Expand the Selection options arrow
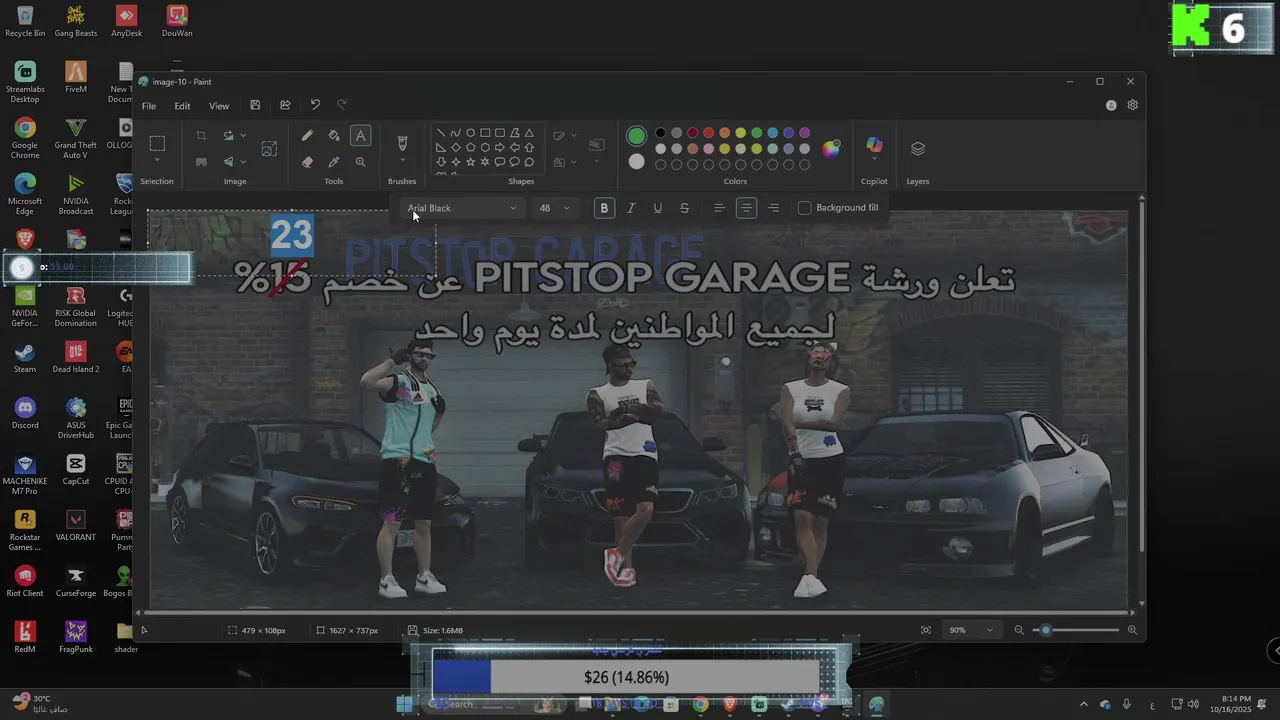The height and width of the screenshot is (720, 1280). 157,161
